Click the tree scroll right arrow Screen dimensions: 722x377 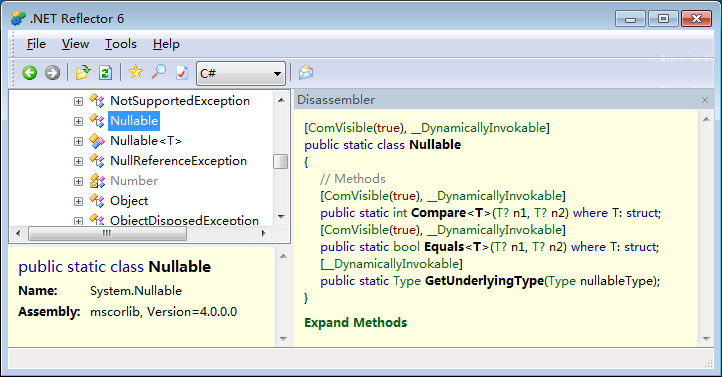coord(263,233)
